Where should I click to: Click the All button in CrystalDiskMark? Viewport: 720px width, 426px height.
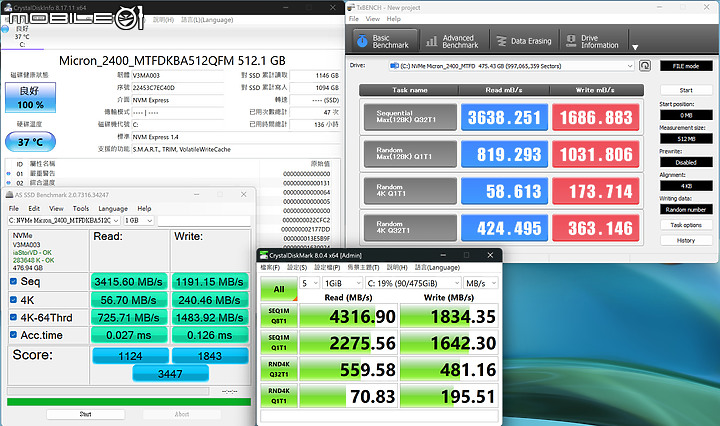(279, 289)
